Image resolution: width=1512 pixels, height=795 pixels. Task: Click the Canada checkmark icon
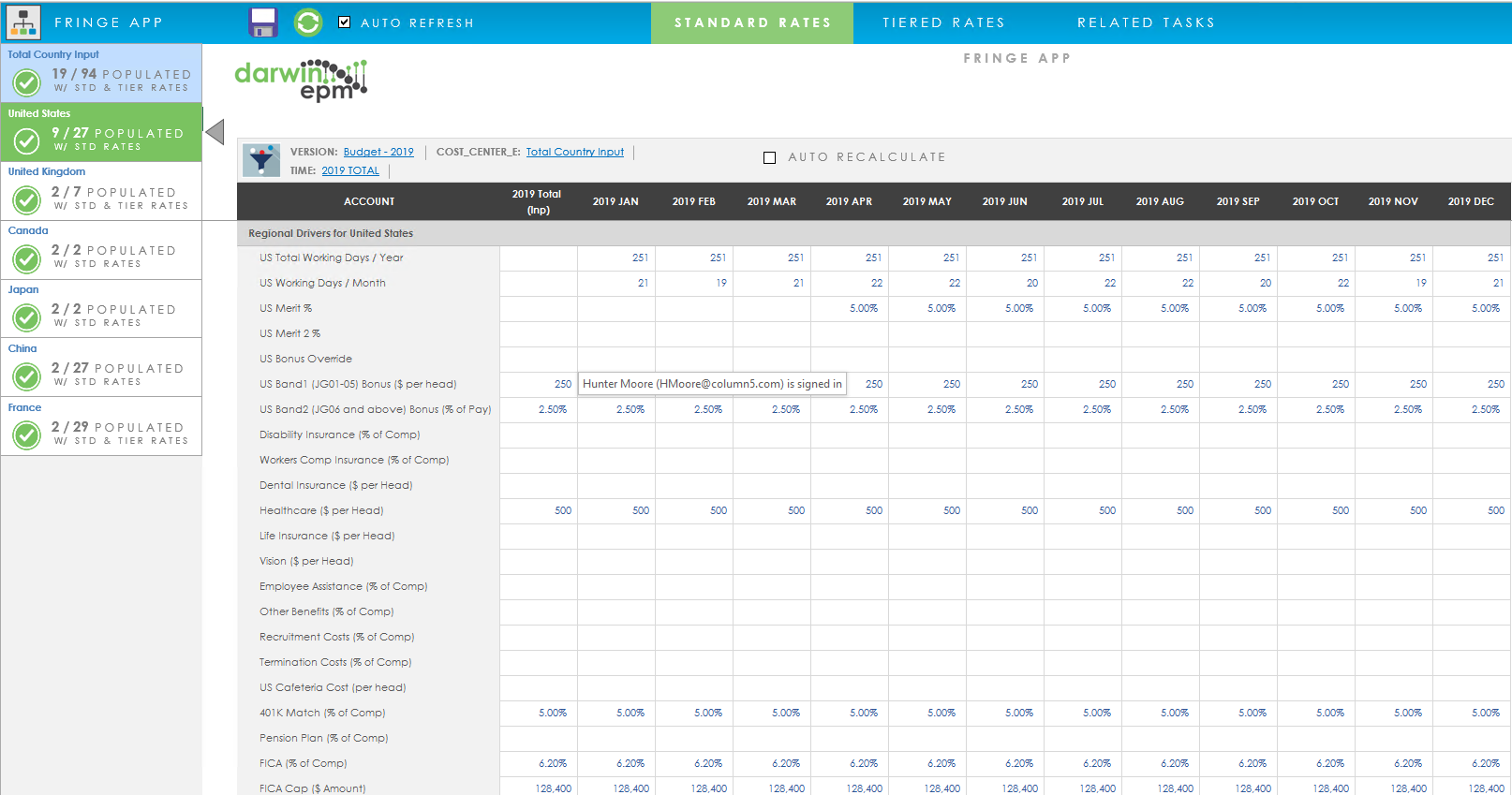(27, 258)
